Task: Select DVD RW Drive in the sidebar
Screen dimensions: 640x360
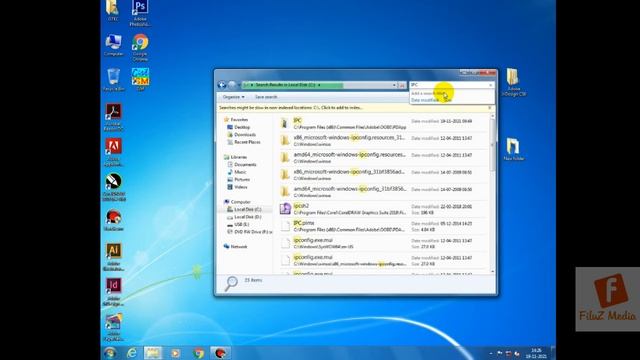Action: point(249,232)
